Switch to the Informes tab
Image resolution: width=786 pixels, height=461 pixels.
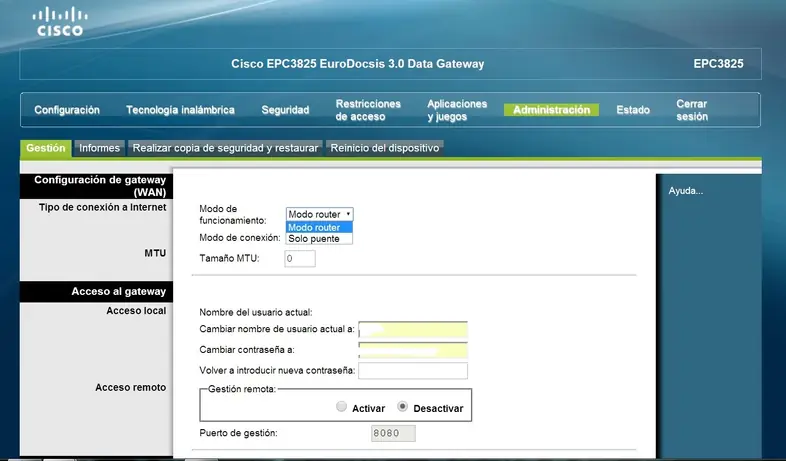(99, 148)
